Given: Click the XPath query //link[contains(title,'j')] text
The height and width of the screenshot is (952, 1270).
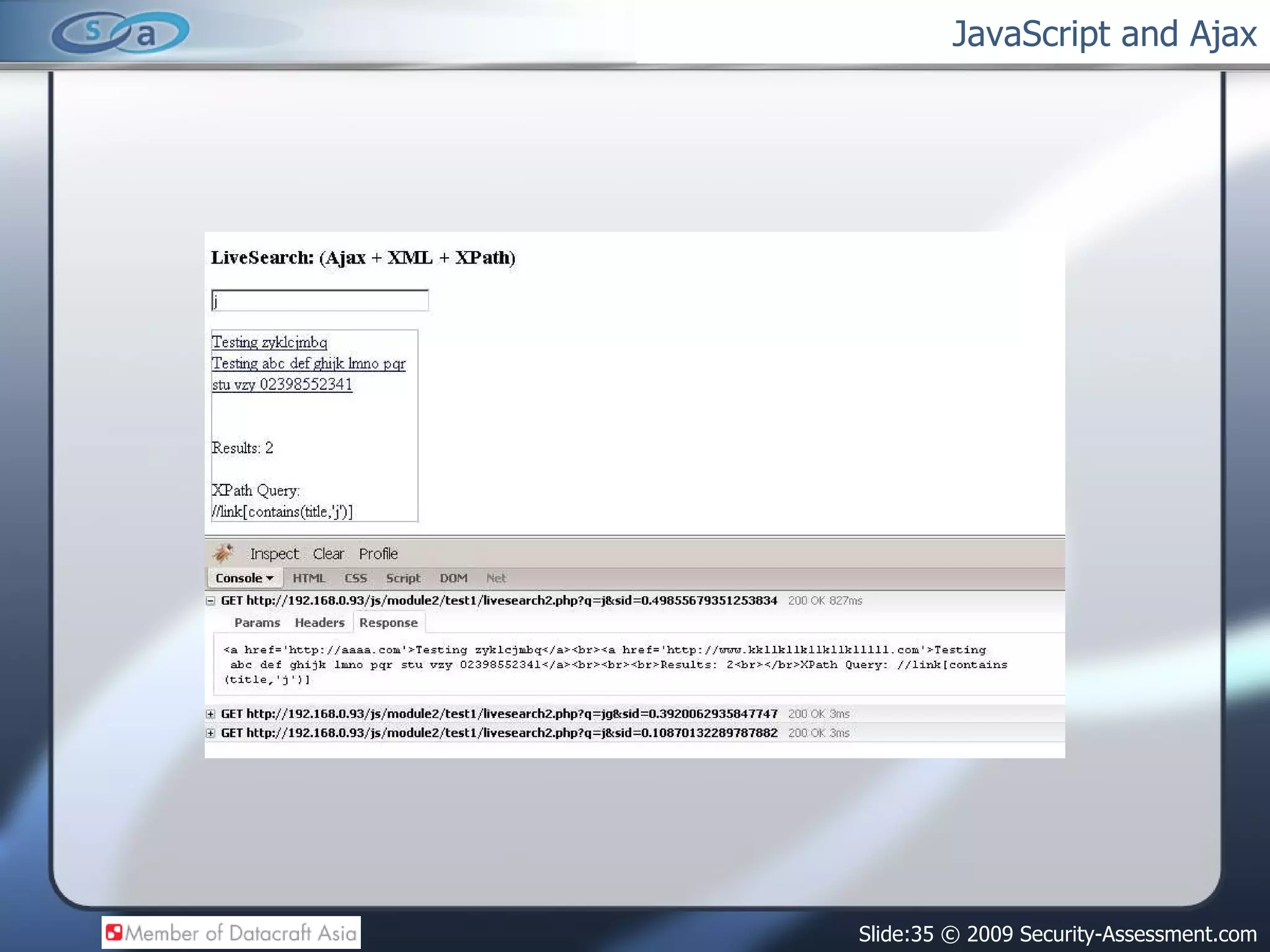Looking at the screenshot, I should [282, 511].
